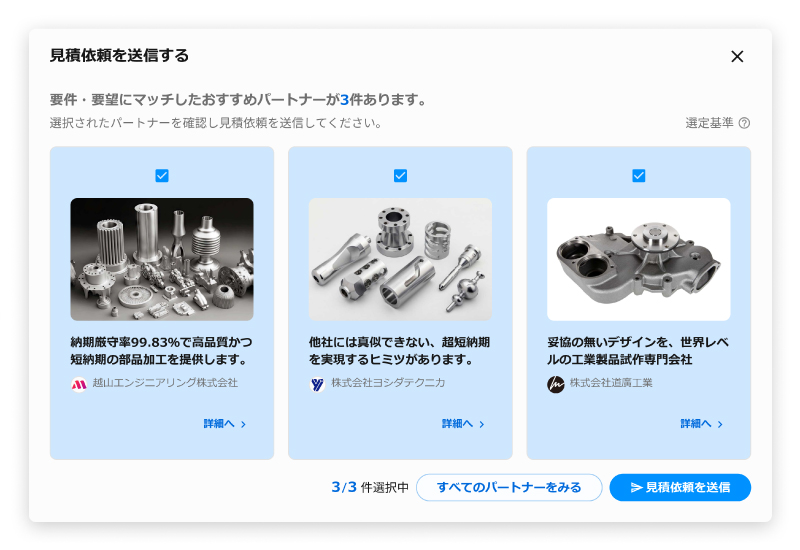This screenshot has width=800, height=550.
Task: Click the すべてのパートナーをみる button
Action: [x=509, y=487]
